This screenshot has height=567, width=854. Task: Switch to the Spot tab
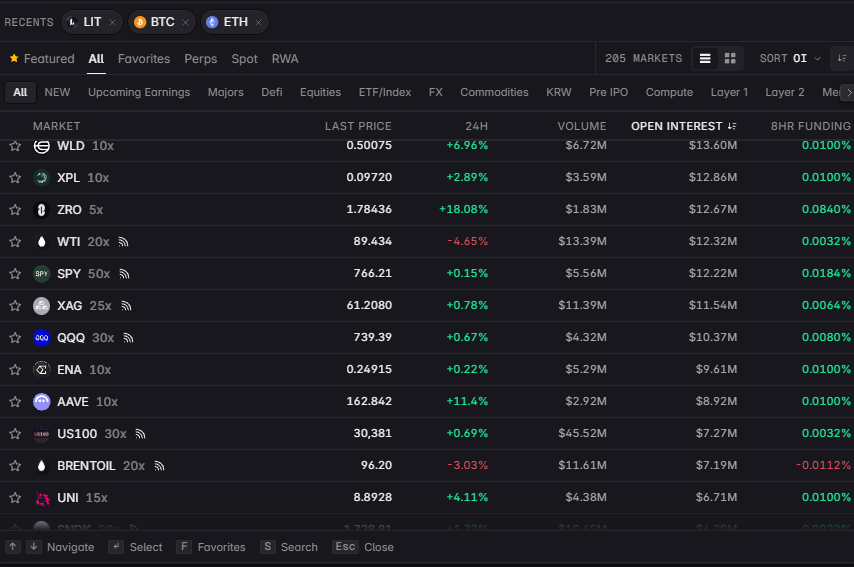coord(244,59)
